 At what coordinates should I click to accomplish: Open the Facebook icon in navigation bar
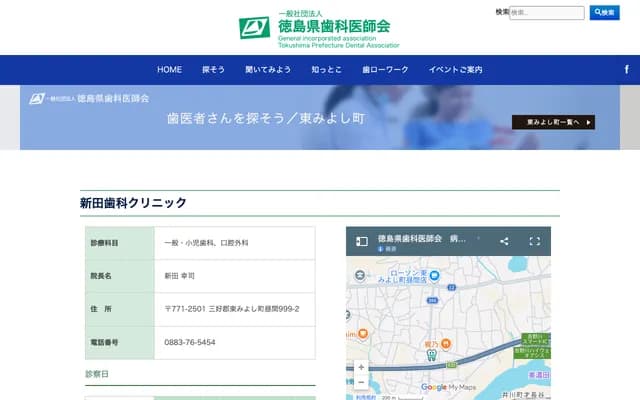pyautogui.click(x=627, y=70)
